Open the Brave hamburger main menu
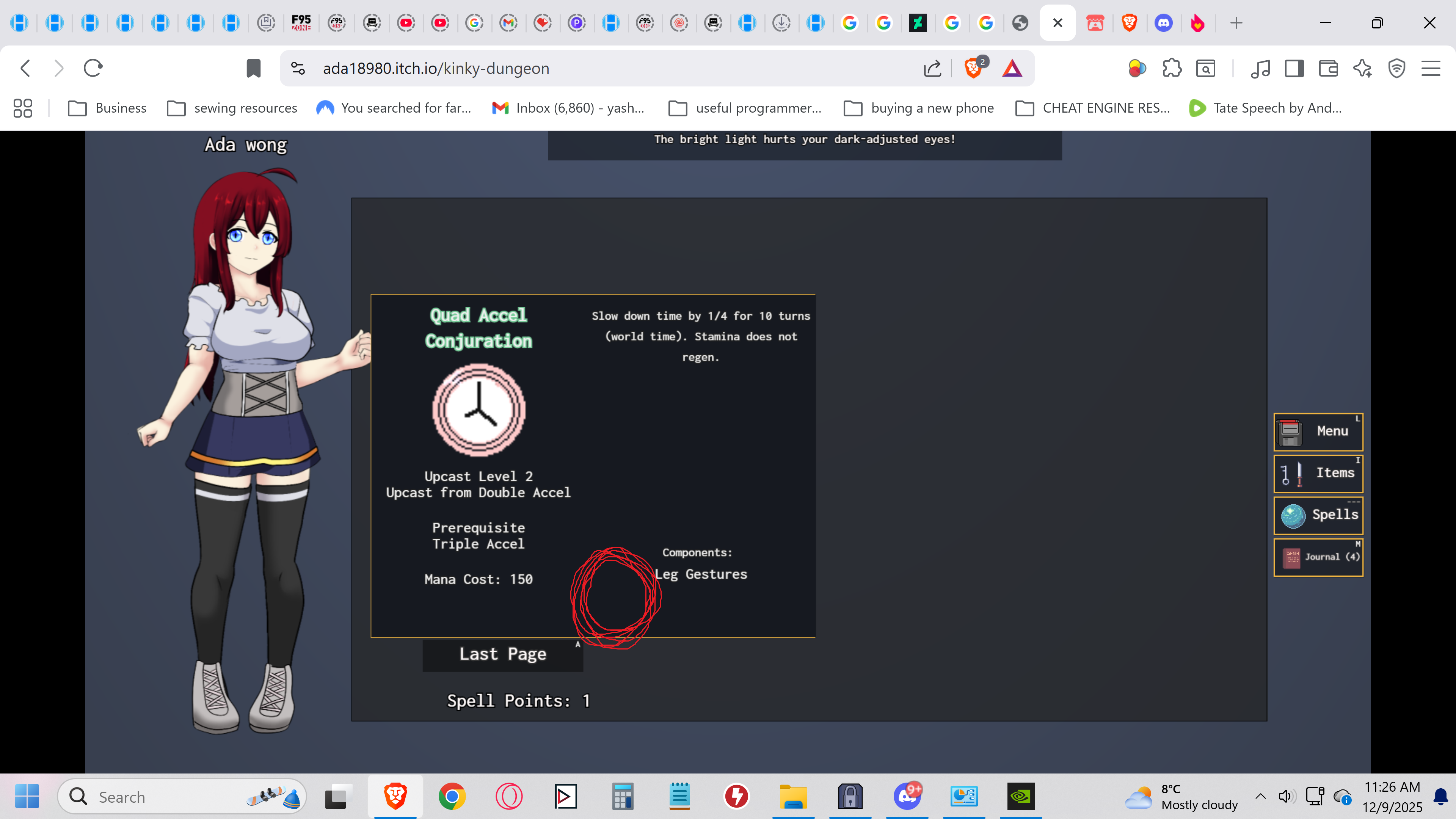This screenshot has width=1456, height=819. (1431, 68)
